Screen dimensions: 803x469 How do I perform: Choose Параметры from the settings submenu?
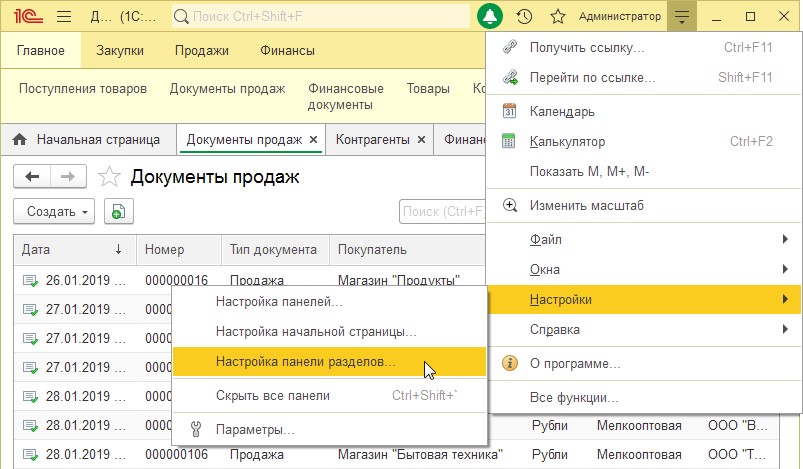point(255,430)
